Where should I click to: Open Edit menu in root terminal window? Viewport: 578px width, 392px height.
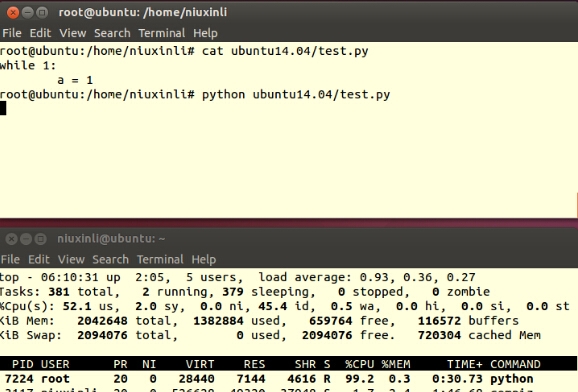point(40,33)
